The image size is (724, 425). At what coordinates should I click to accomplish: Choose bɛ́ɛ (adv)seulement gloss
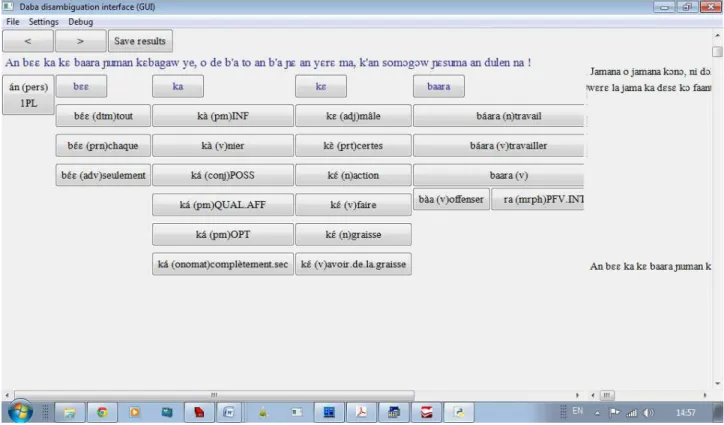point(103,175)
